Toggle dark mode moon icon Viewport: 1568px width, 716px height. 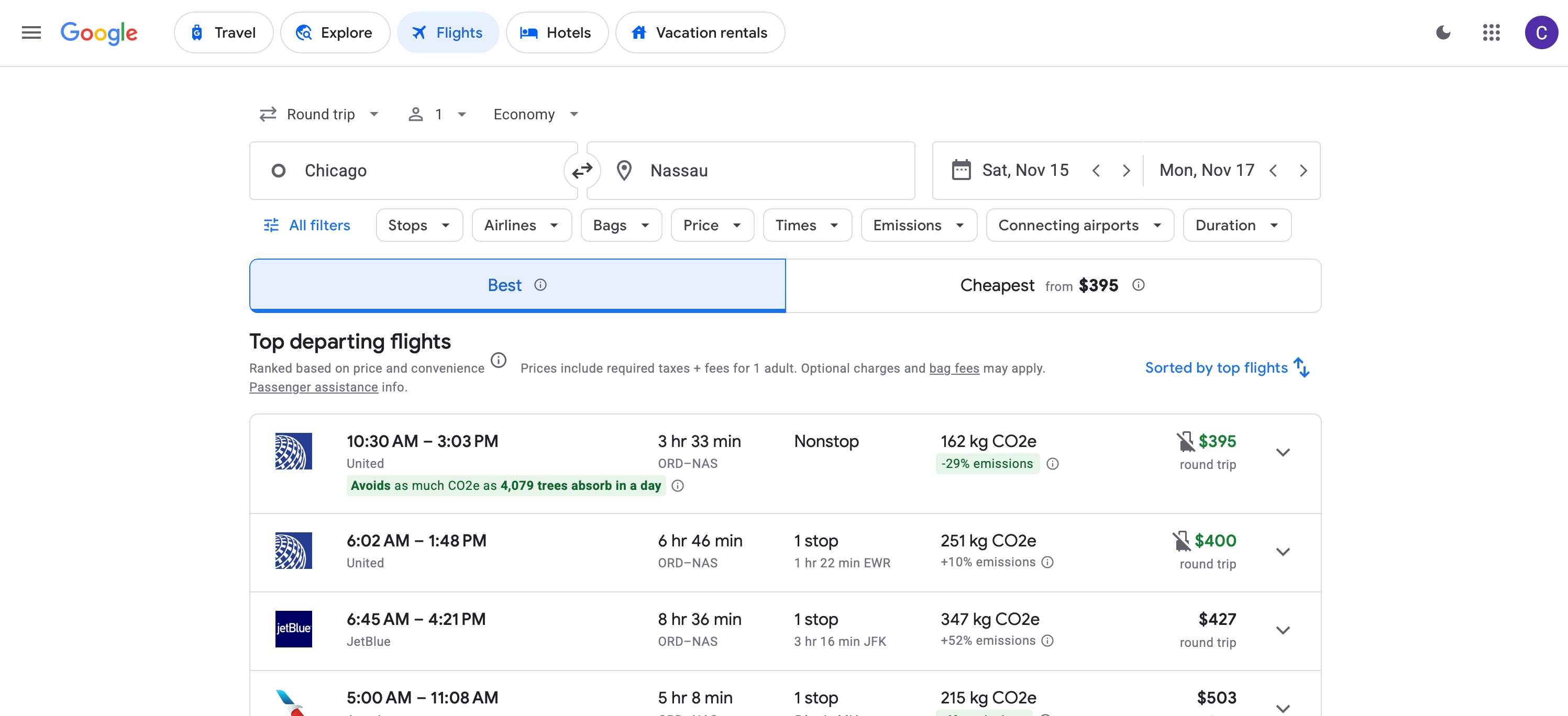[1443, 33]
